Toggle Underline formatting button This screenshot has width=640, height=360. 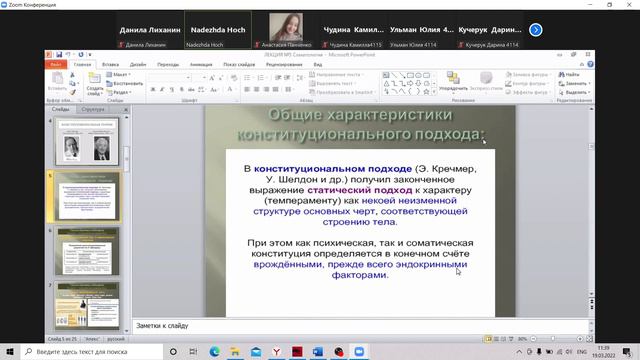pyautogui.click(x=171, y=89)
